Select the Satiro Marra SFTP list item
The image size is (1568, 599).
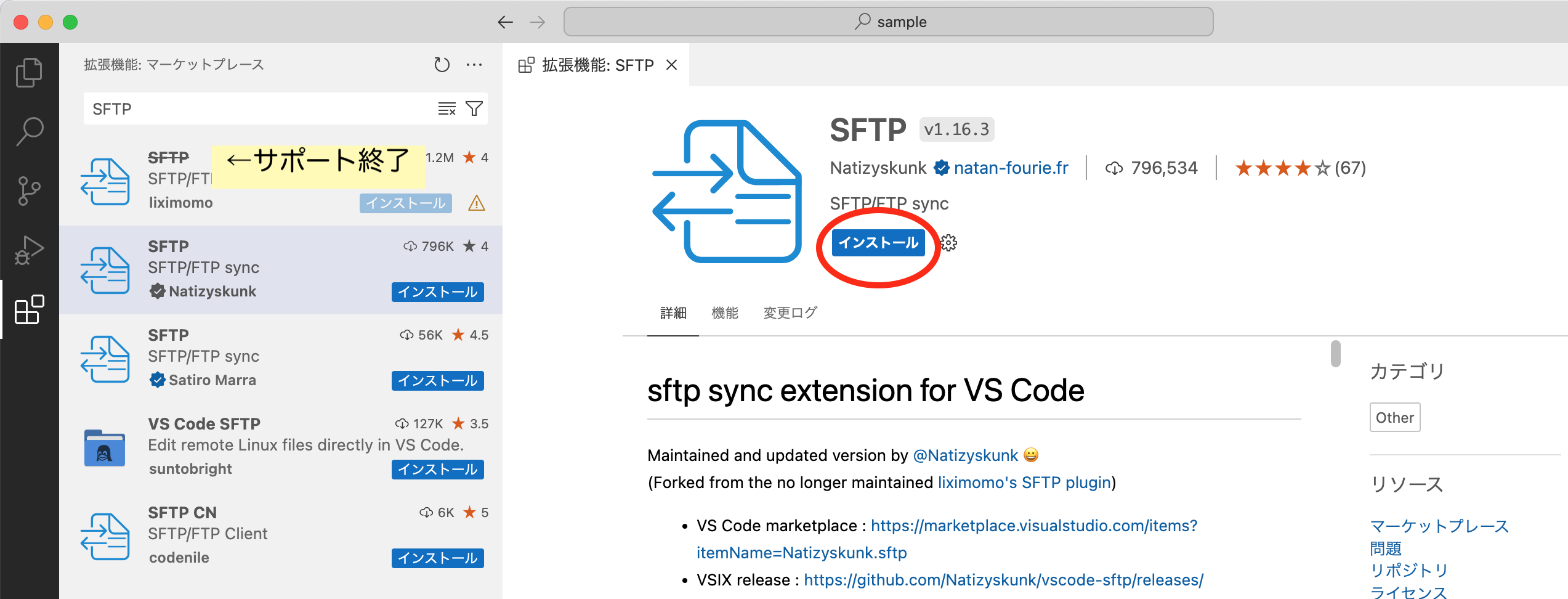pos(281,358)
